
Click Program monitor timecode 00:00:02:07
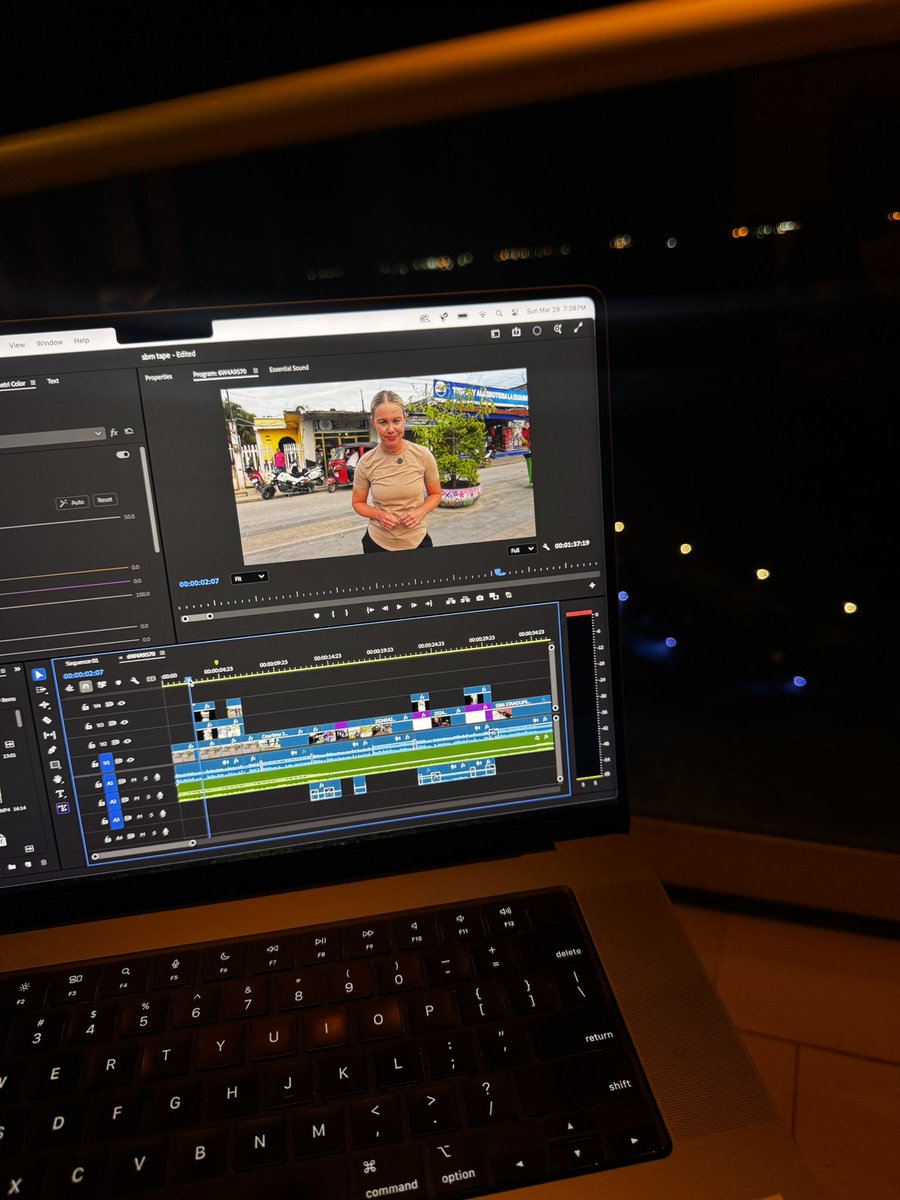click(199, 582)
